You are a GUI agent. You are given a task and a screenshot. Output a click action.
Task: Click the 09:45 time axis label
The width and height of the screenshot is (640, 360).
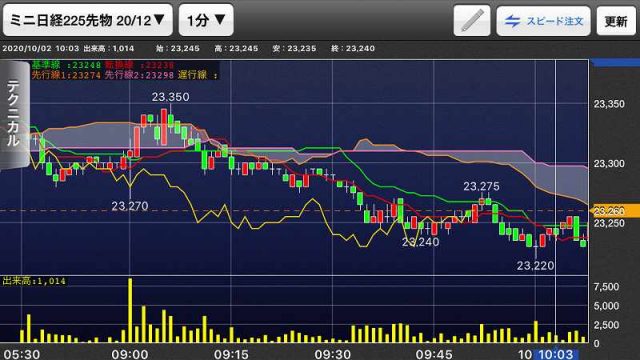pos(433,354)
